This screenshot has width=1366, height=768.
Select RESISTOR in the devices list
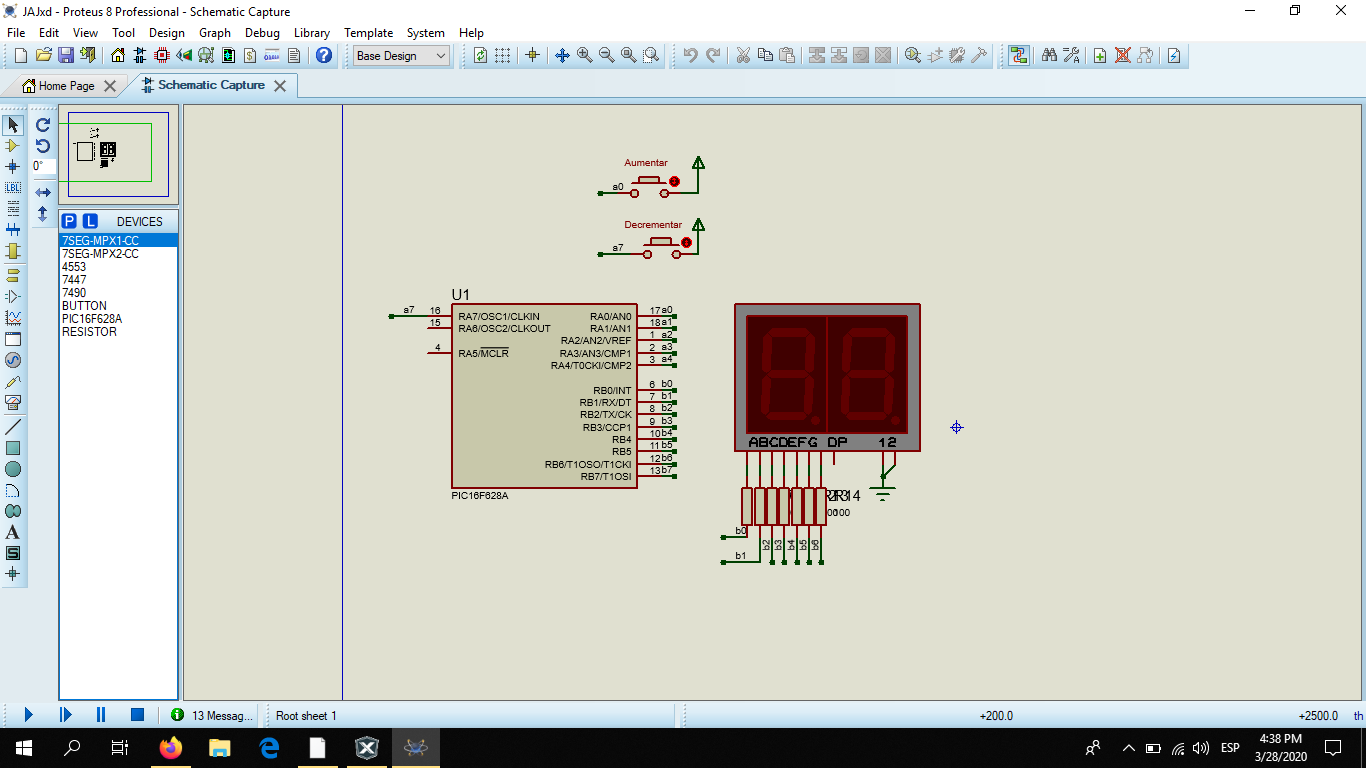tap(118, 332)
